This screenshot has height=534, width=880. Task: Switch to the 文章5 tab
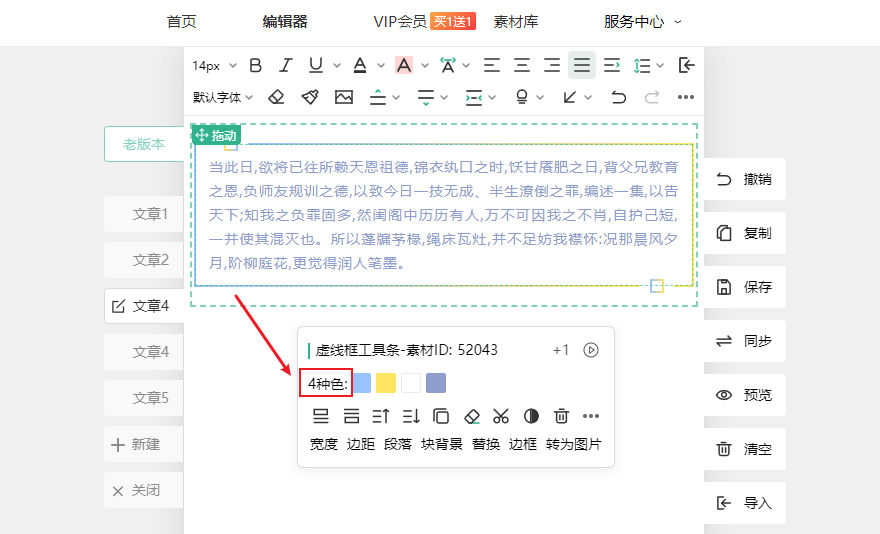pos(144,398)
